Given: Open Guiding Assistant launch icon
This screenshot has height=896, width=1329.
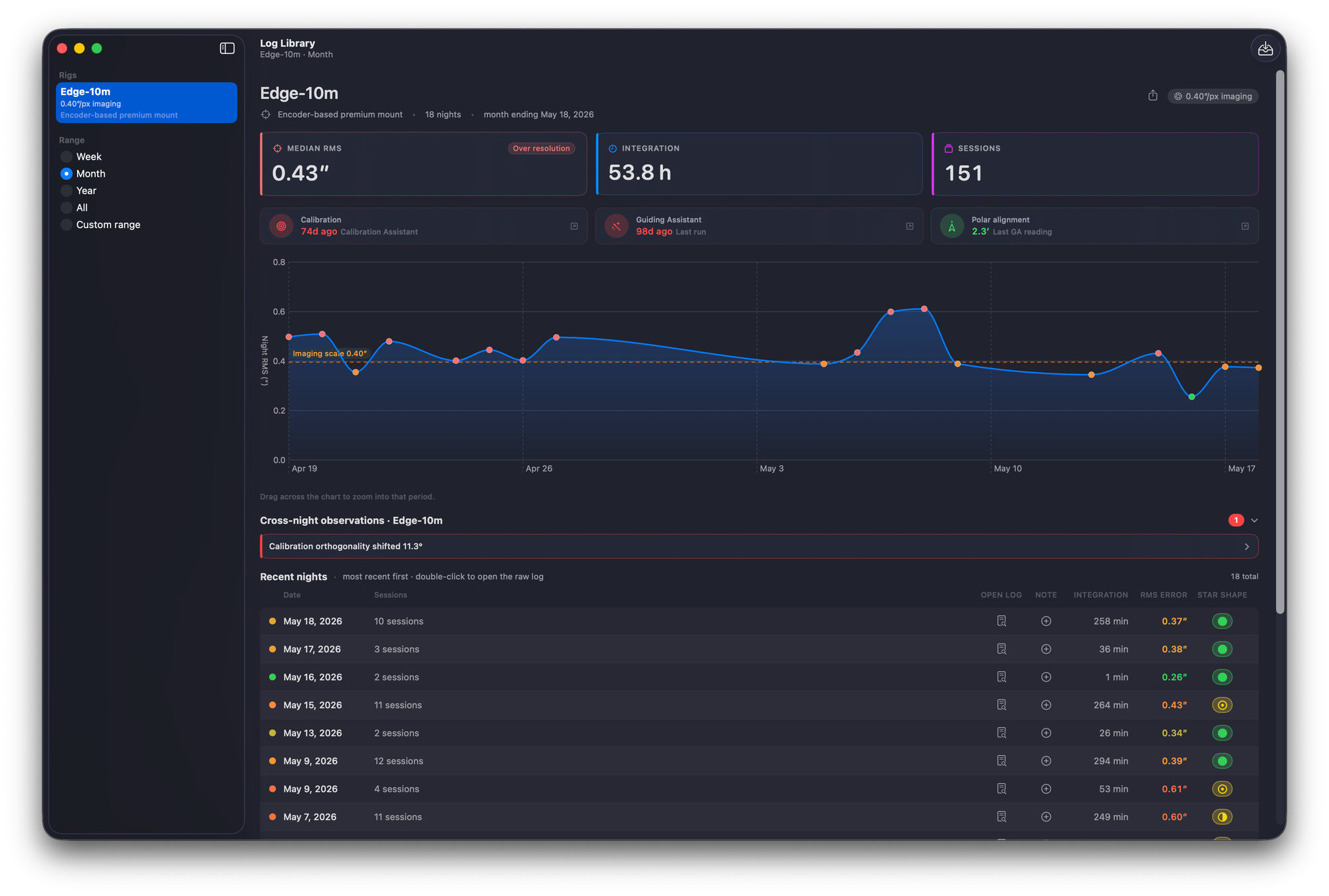Looking at the screenshot, I should tap(910, 226).
